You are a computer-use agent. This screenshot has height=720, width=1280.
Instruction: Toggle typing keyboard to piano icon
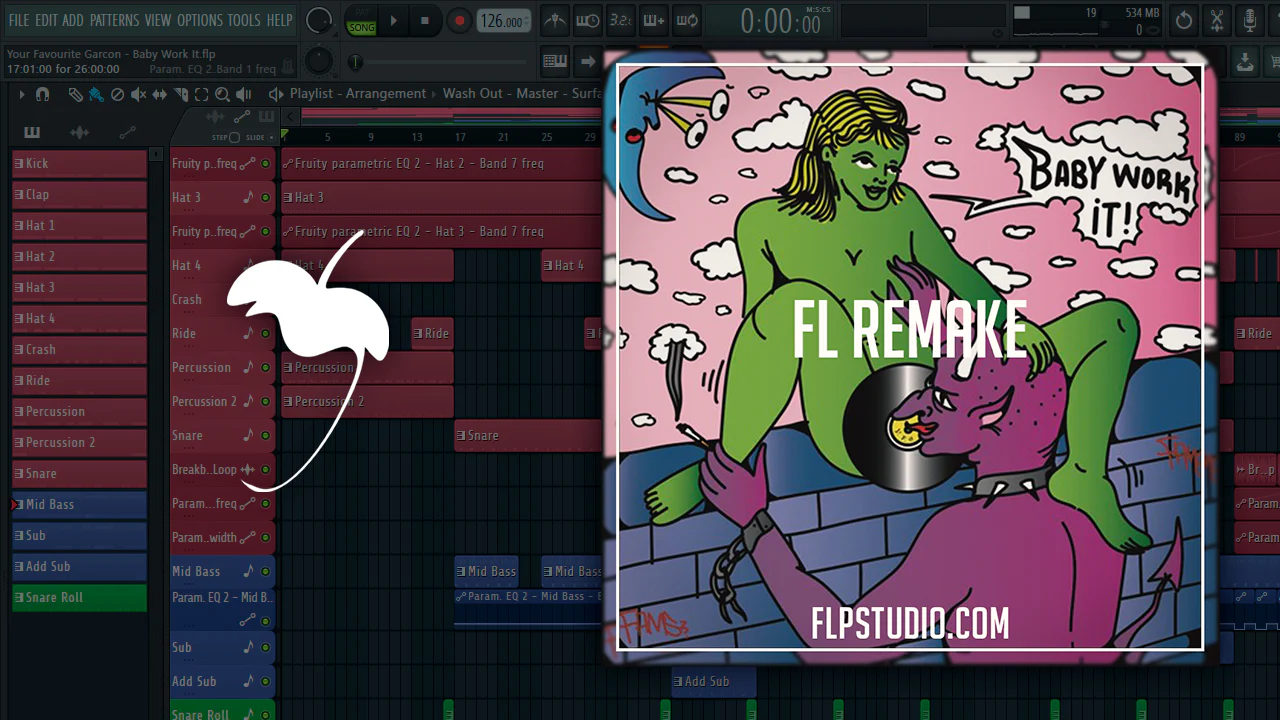555,61
